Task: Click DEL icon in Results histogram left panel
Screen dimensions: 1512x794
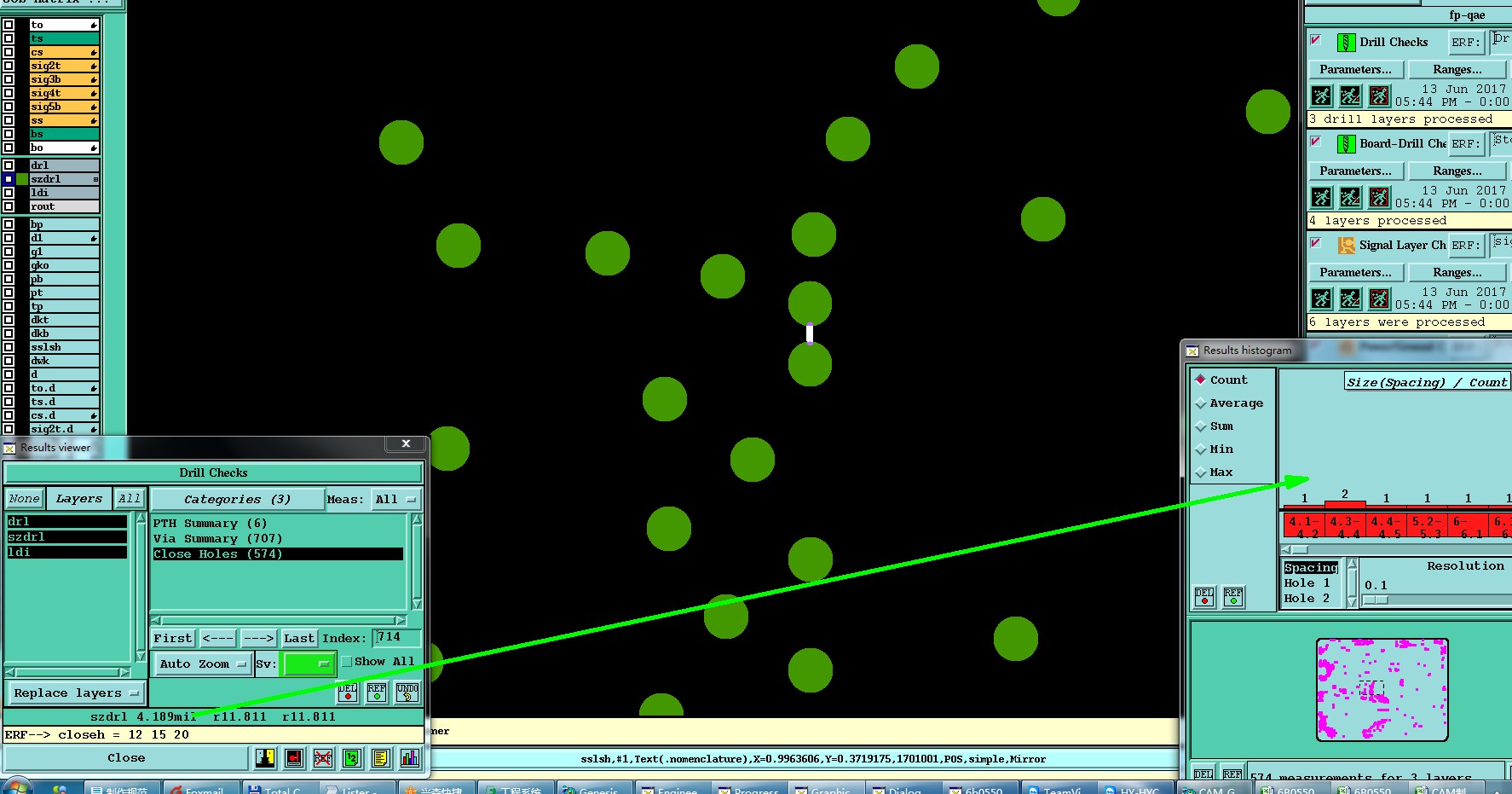Action: coord(1204,596)
